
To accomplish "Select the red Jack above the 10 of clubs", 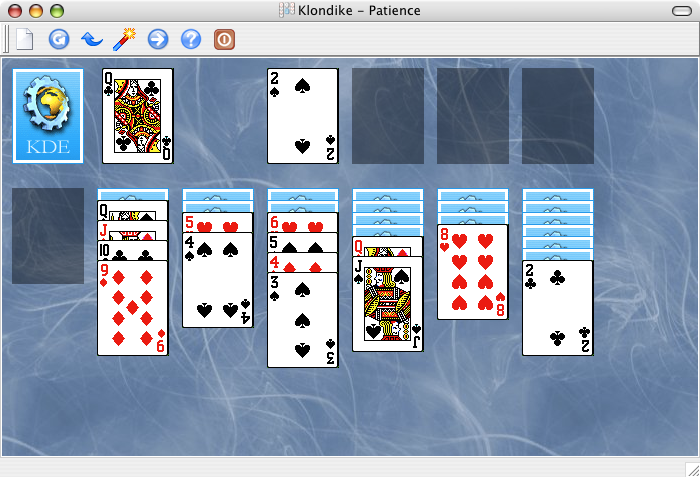I will coord(133,230).
